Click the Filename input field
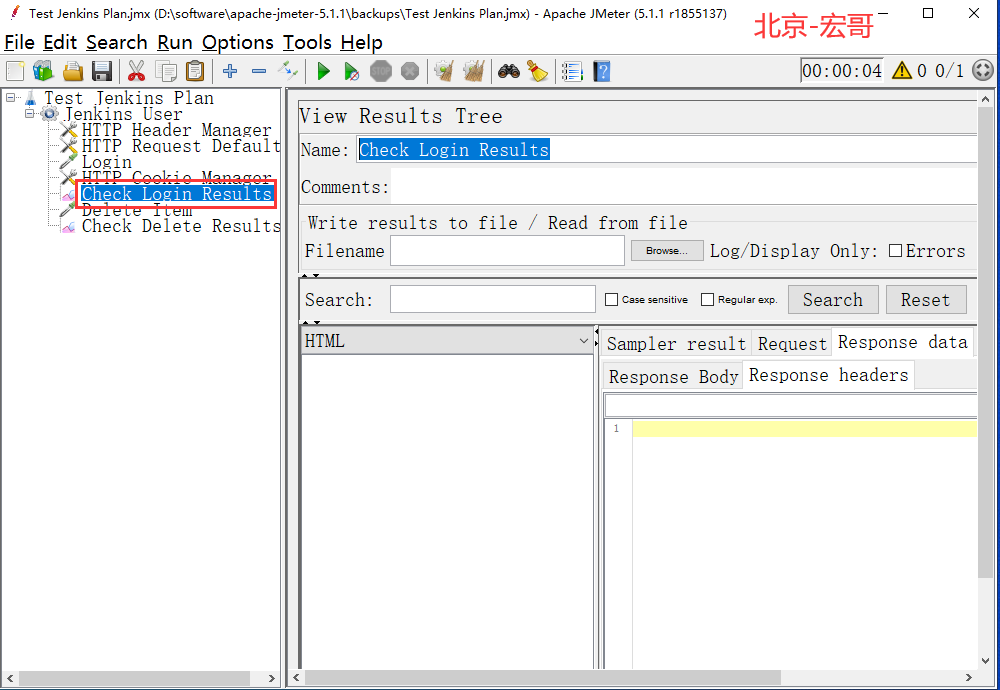This screenshot has width=1000, height=690. 507,251
